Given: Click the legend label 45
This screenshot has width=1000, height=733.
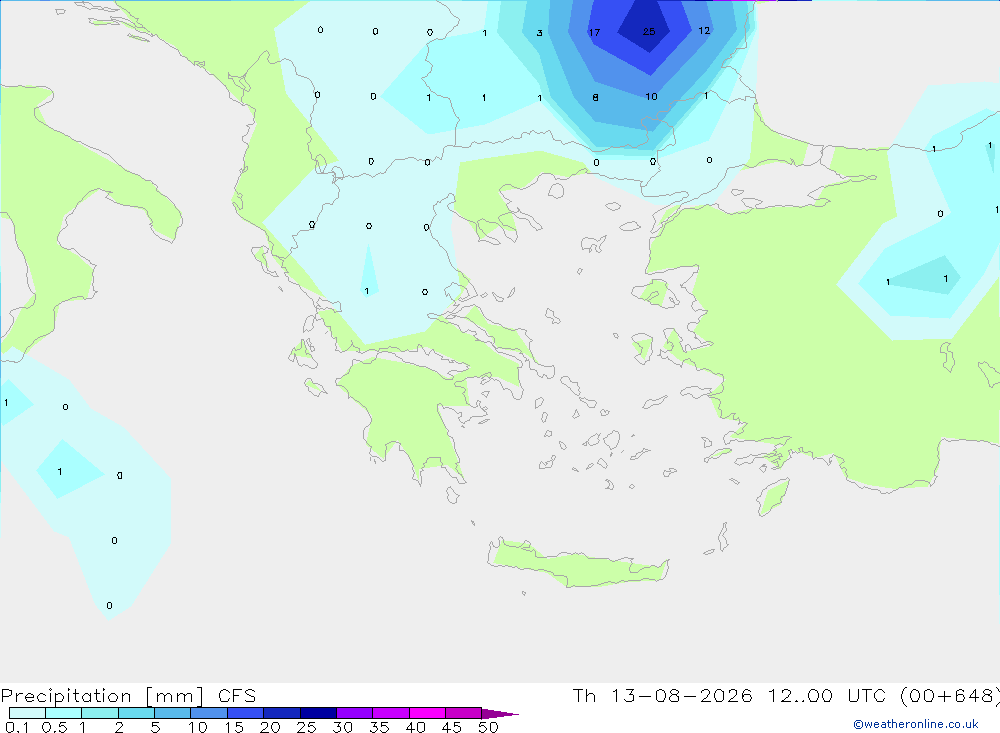Looking at the screenshot, I should (452, 727).
